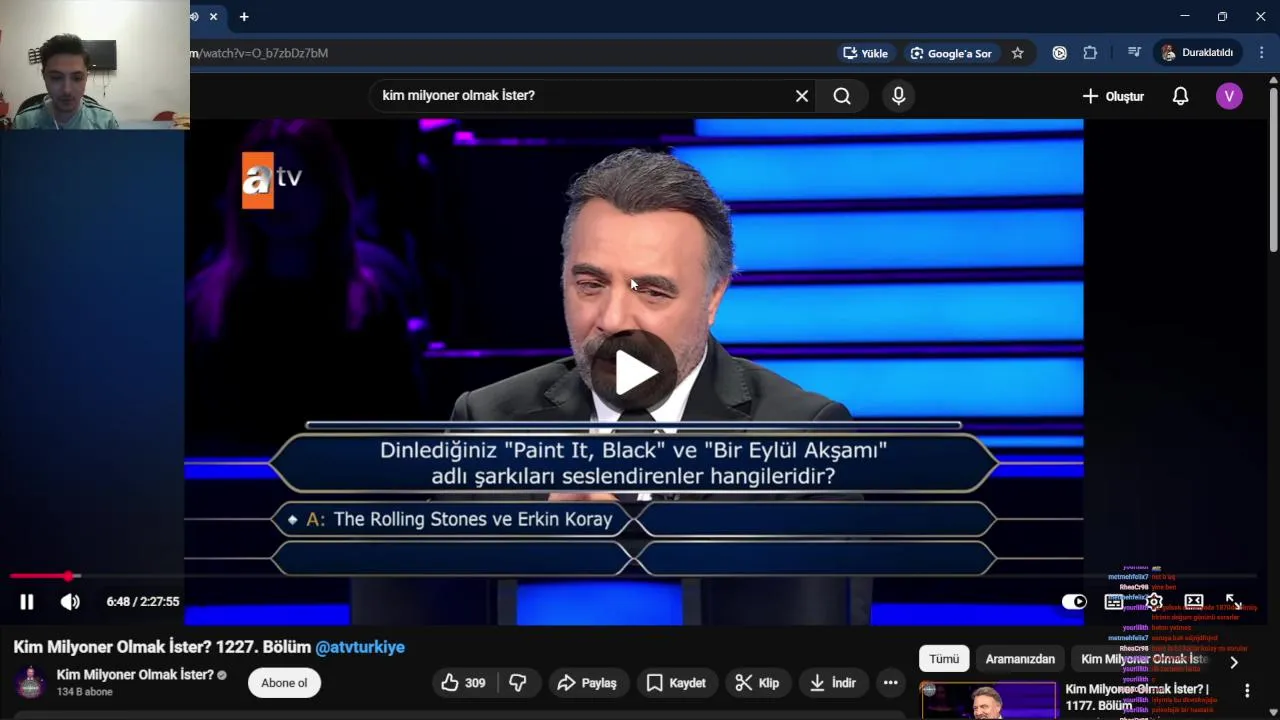Close the current browser tab

(213, 17)
